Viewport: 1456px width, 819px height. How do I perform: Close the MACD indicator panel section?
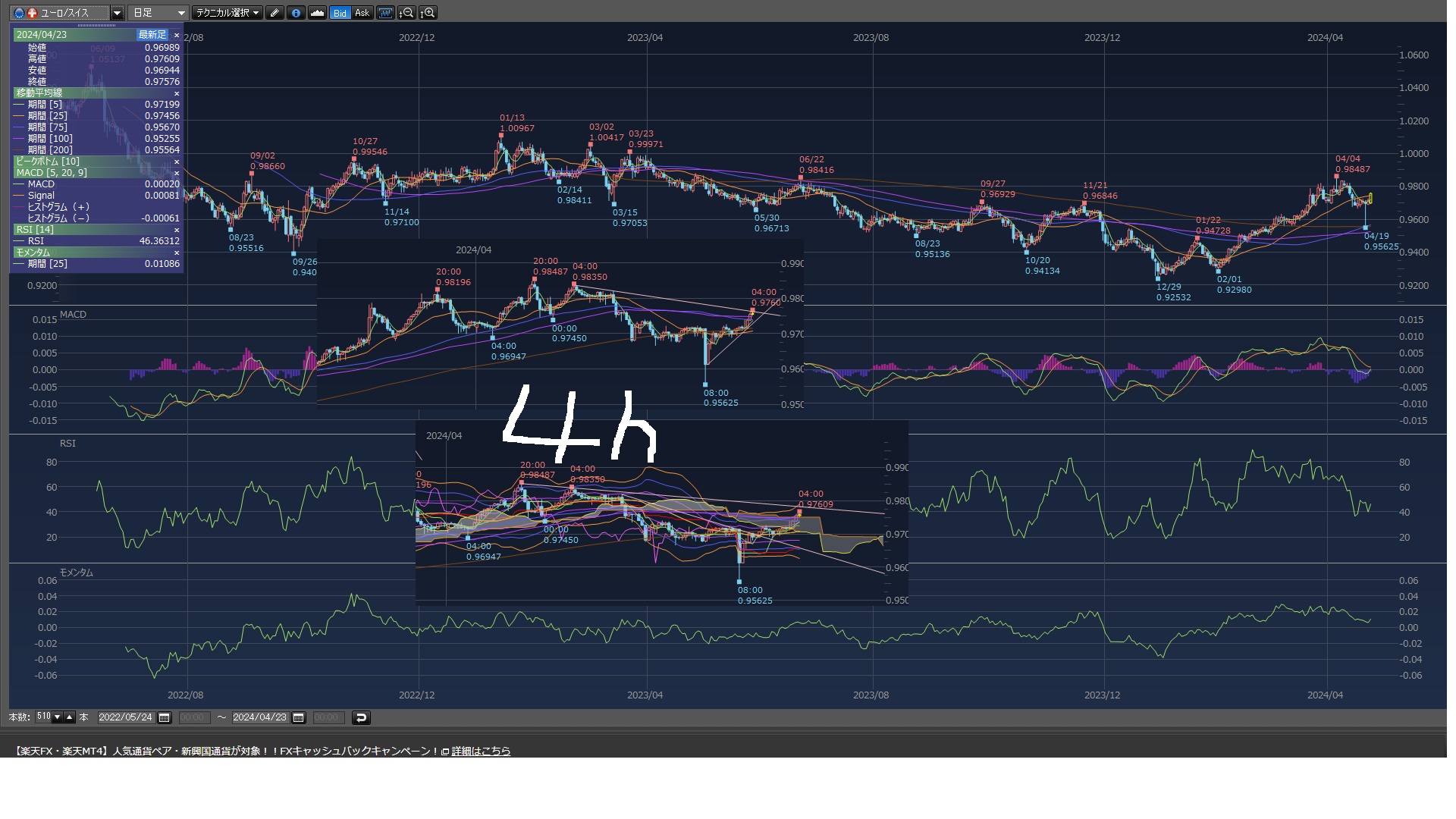click(177, 173)
